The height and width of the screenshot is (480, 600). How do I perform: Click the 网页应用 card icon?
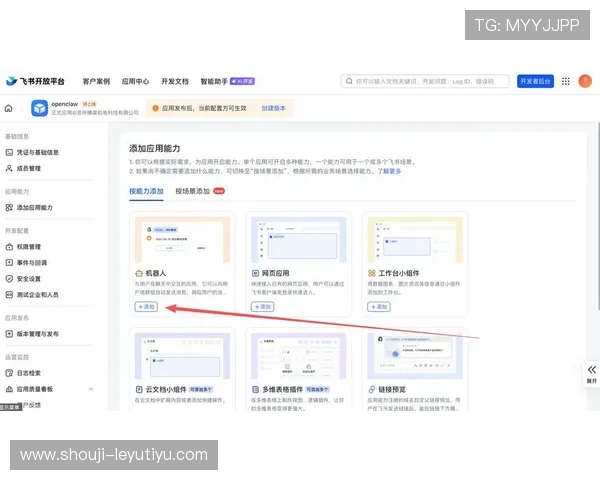(x=255, y=273)
